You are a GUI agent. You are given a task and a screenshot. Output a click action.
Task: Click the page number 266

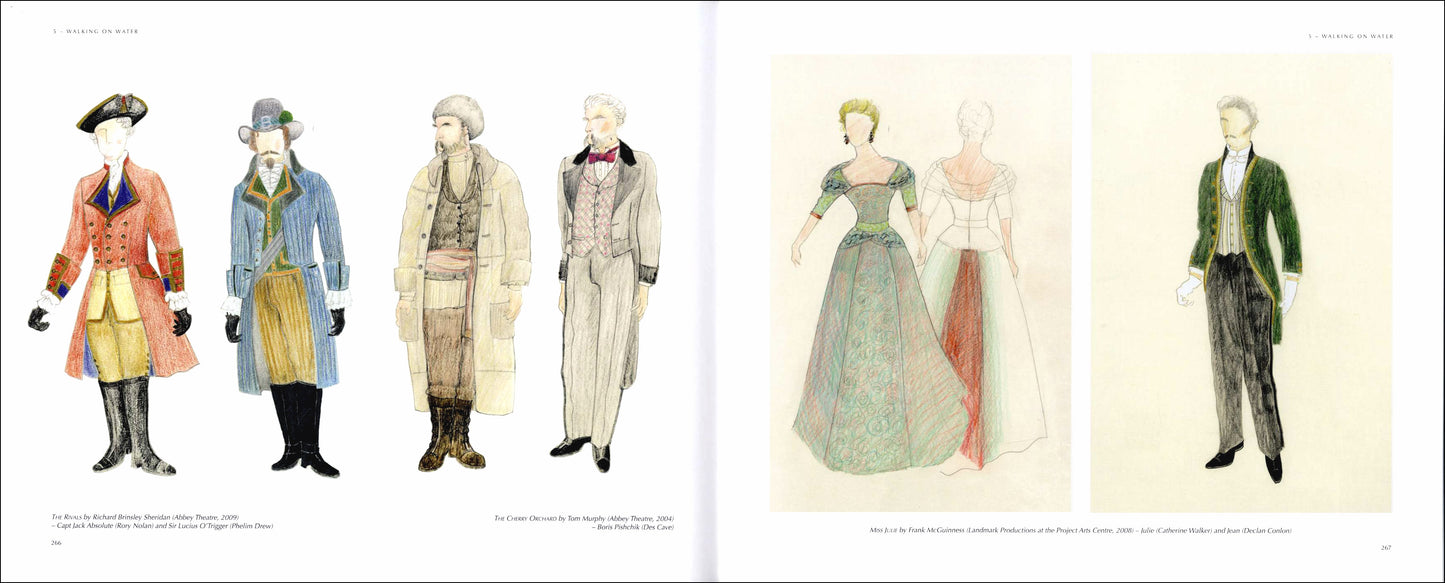(57, 542)
